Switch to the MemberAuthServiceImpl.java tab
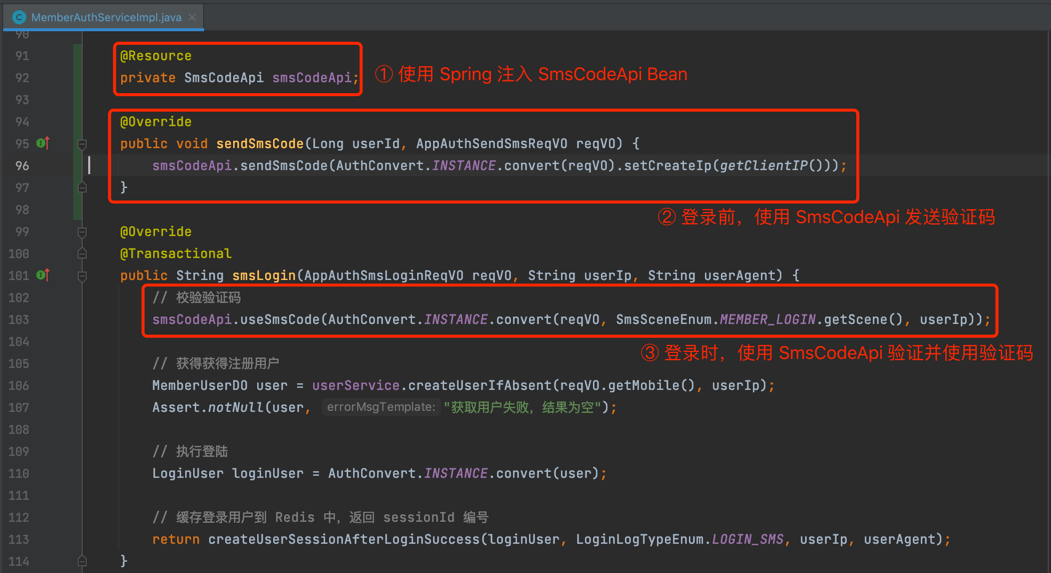 point(105,17)
